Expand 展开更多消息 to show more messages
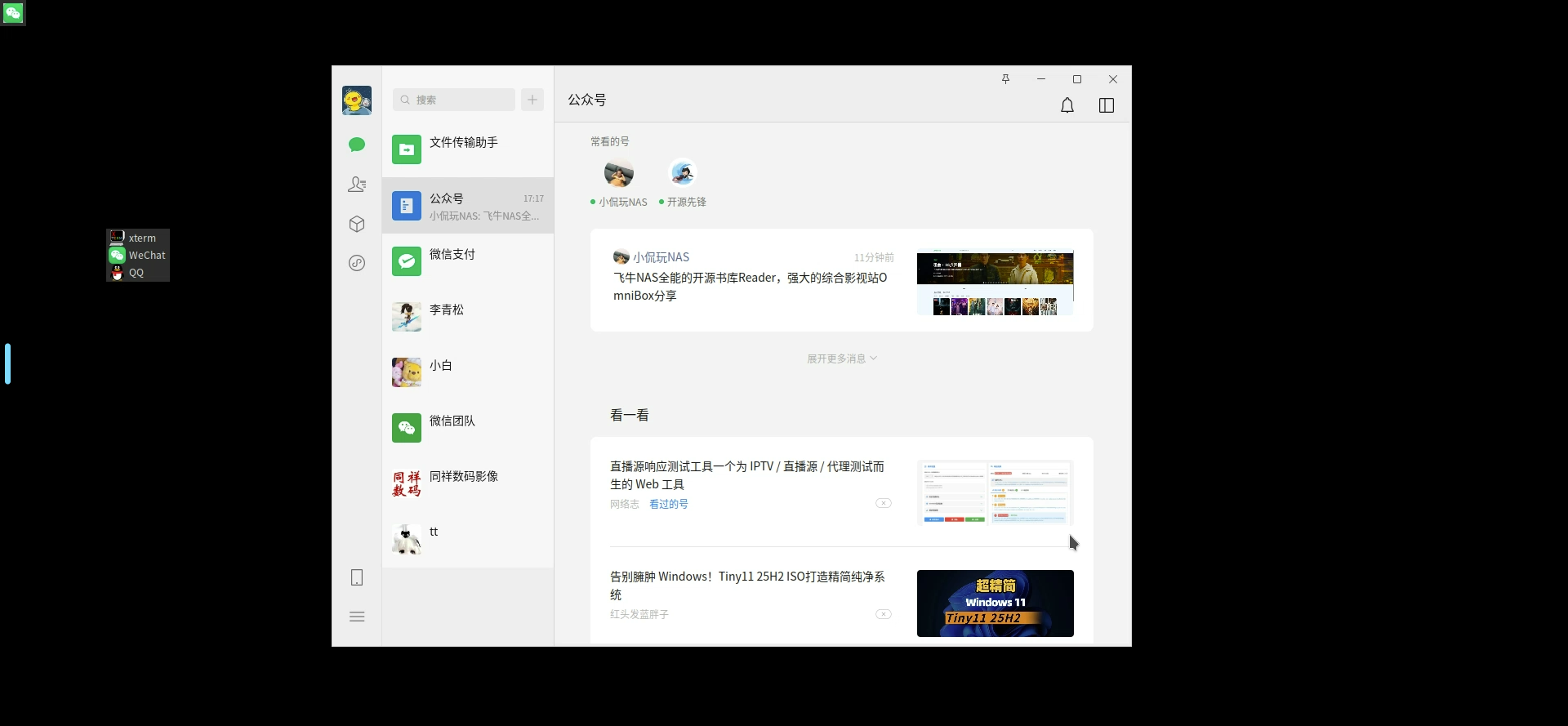Screen dimensions: 1568x726 click(841, 359)
